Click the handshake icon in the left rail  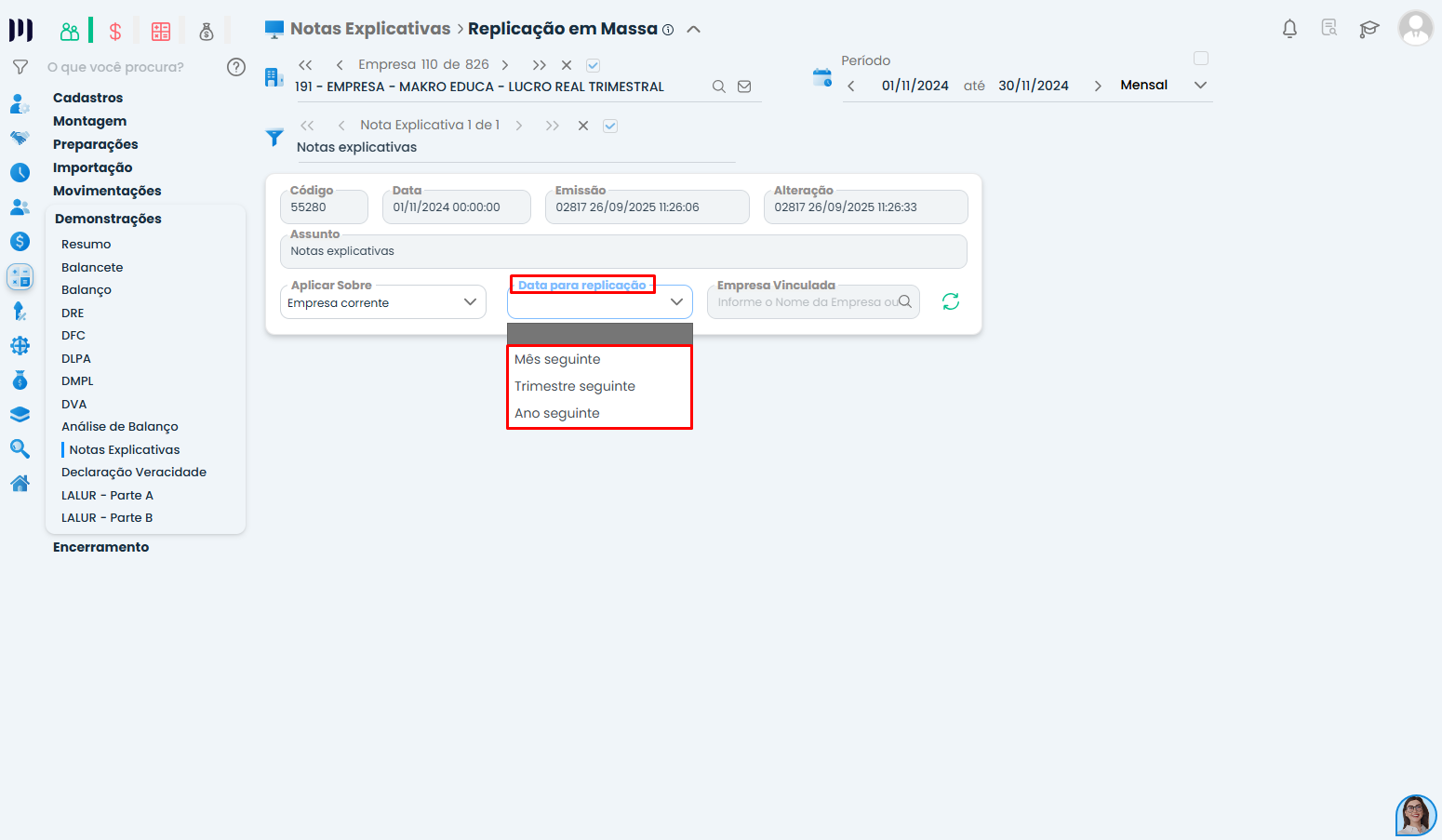20,138
